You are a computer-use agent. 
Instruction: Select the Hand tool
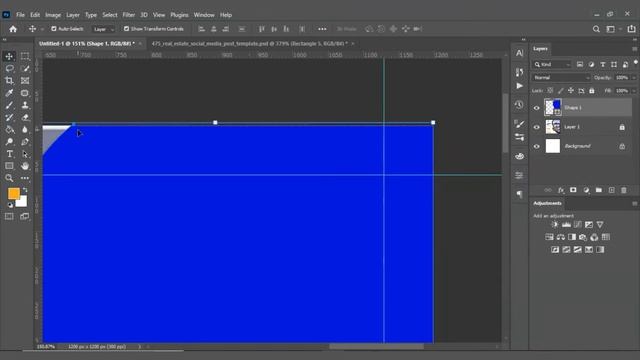click(25, 166)
